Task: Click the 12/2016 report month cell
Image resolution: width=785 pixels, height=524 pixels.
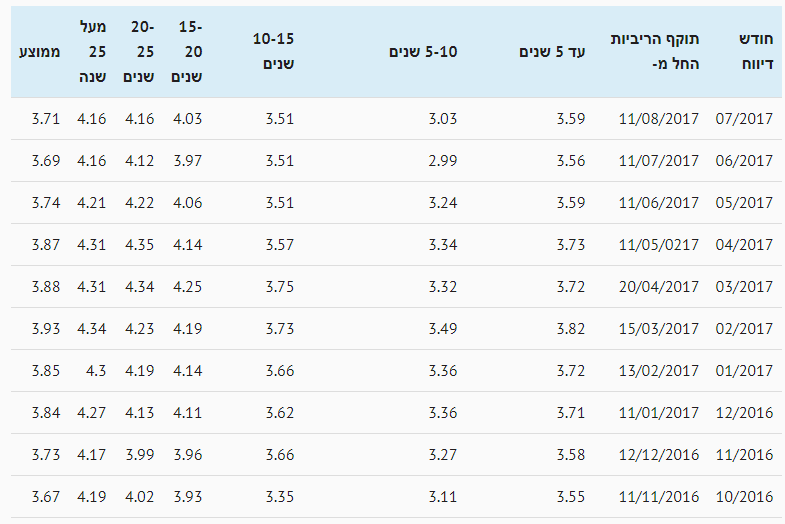Action: [744, 413]
